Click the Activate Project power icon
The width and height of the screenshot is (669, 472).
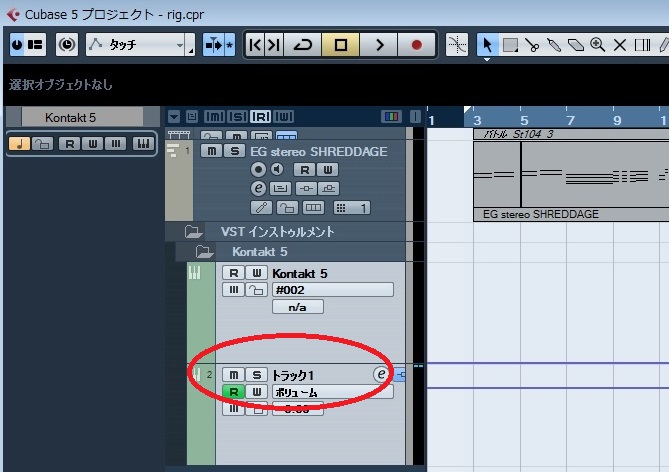17,44
